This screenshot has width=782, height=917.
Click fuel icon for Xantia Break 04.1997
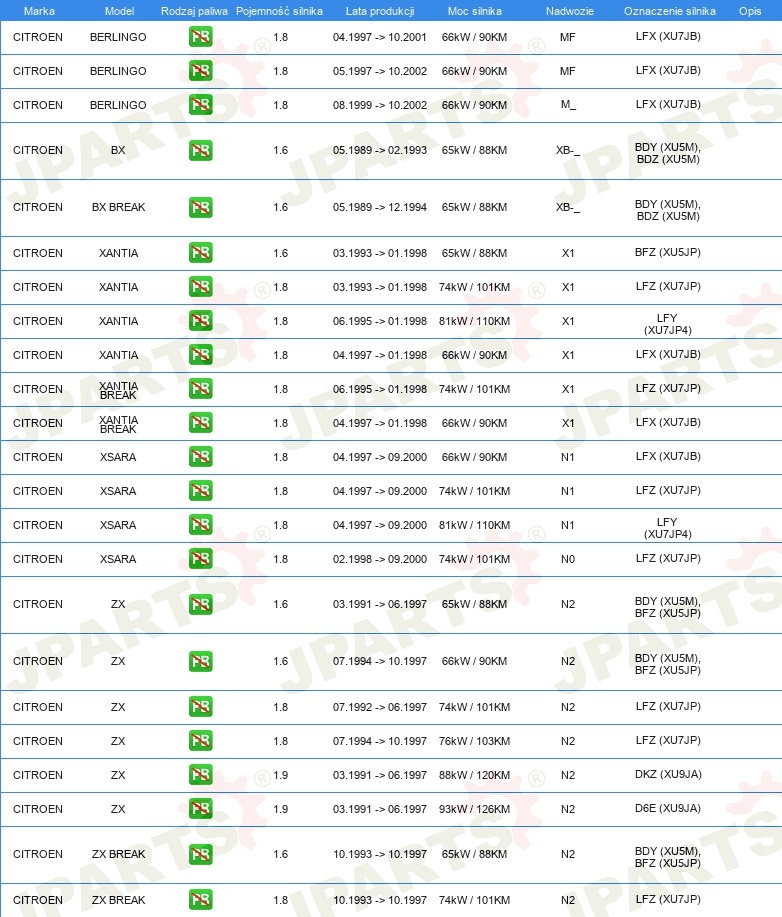click(x=201, y=422)
